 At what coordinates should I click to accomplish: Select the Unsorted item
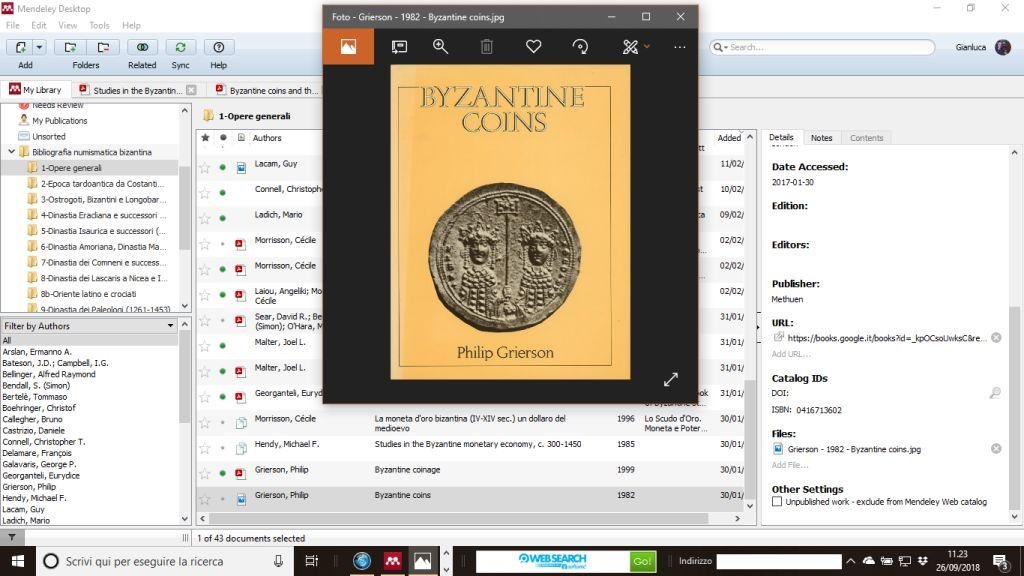coord(48,136)
